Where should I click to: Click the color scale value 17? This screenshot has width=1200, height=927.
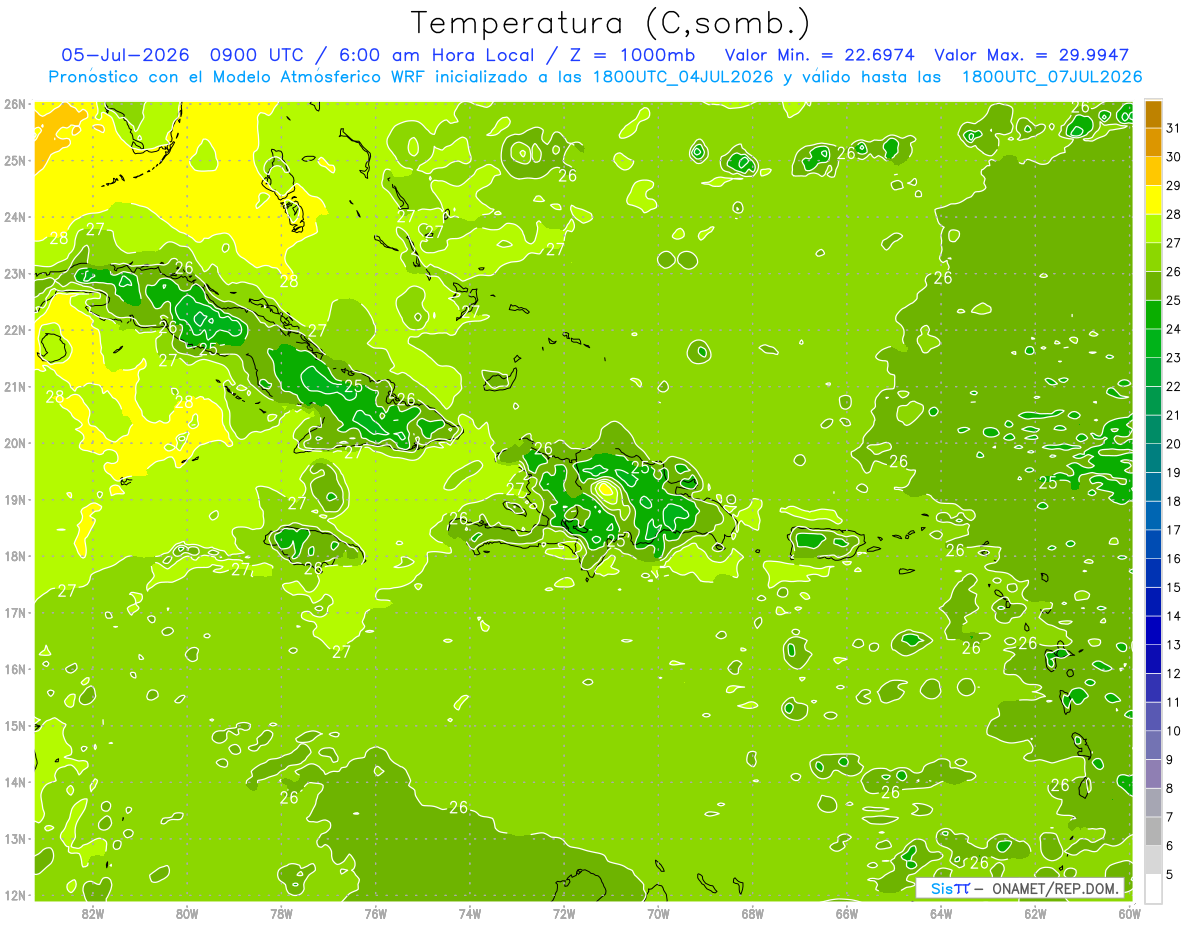[x=1174, y=530]
